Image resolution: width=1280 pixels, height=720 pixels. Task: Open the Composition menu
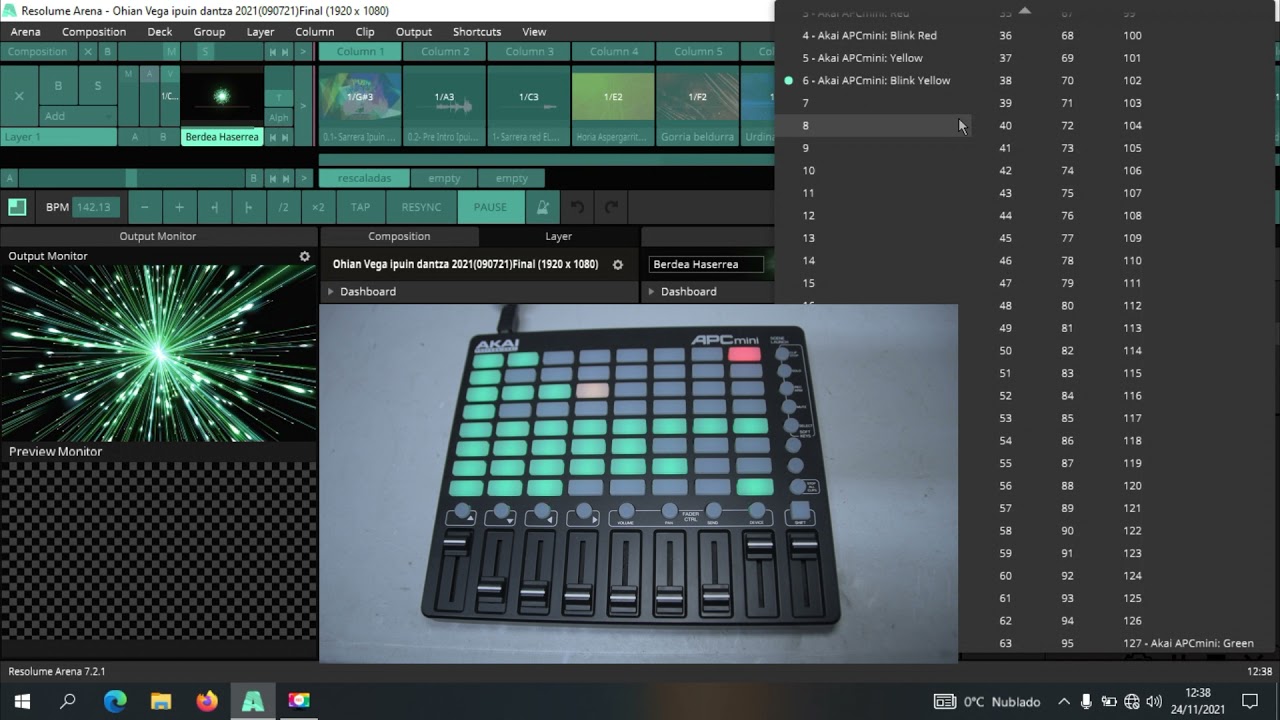click(94, 32)
